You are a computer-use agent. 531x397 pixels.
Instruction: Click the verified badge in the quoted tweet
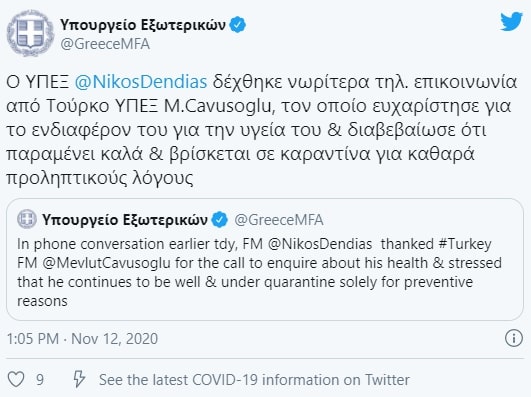point(219,220)
